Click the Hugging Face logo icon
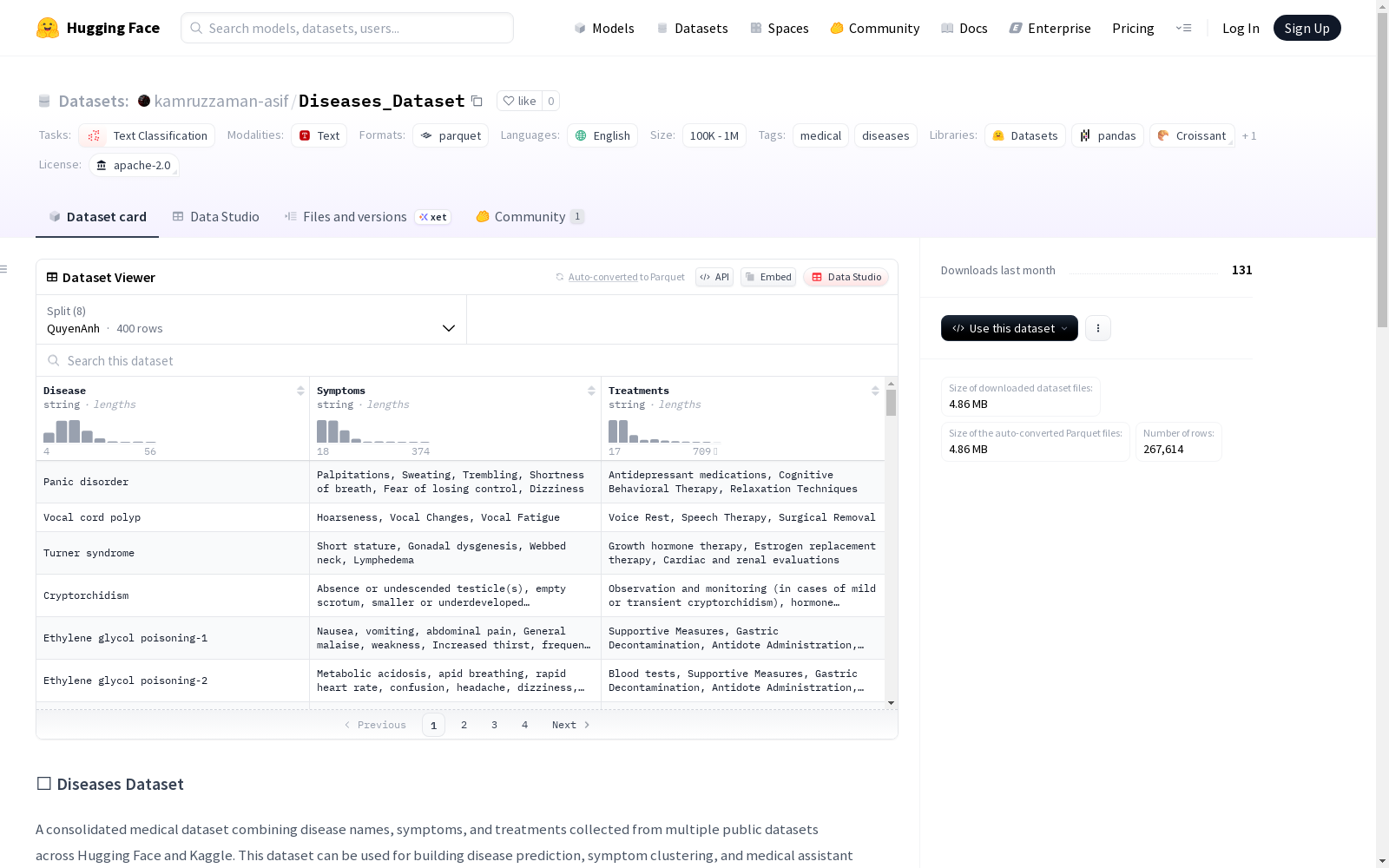The image size is (1389, 868). [x=48, y=28]
